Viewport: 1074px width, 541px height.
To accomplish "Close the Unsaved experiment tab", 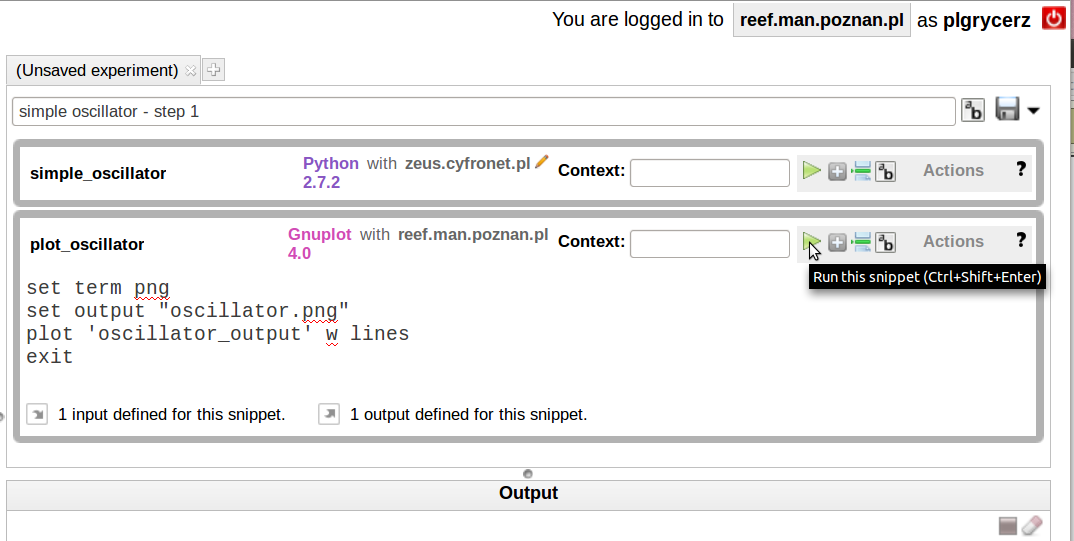I will [x=190, y=71].
